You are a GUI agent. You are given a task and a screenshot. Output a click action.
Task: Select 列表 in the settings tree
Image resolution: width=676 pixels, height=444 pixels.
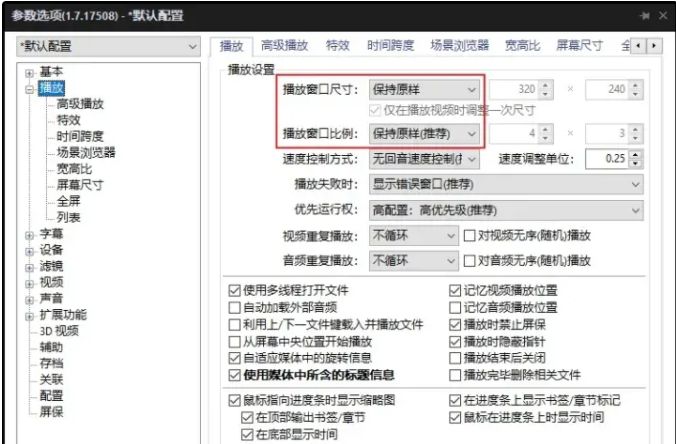point(69,217)
